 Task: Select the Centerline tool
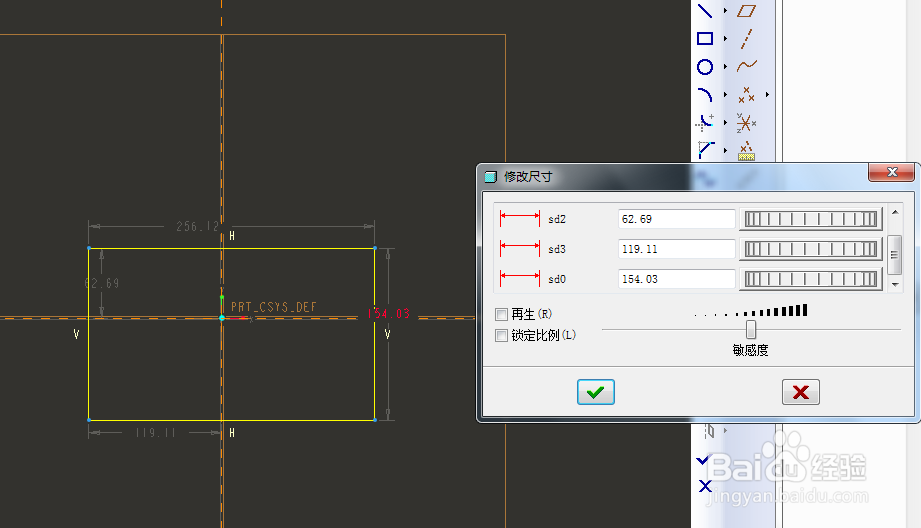pos(747,39)
